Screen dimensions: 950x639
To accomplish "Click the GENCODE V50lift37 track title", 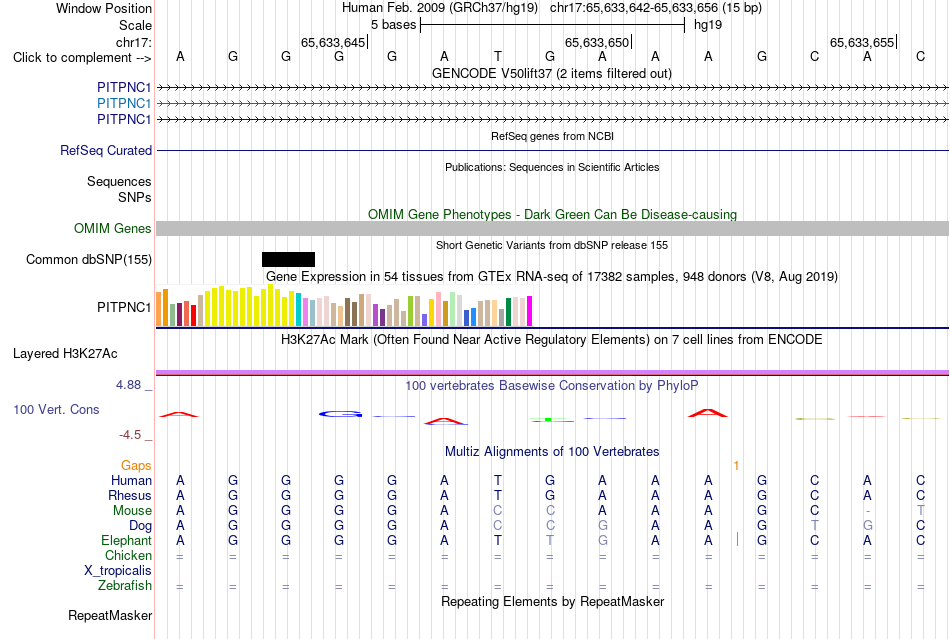I will coord(551,73).
